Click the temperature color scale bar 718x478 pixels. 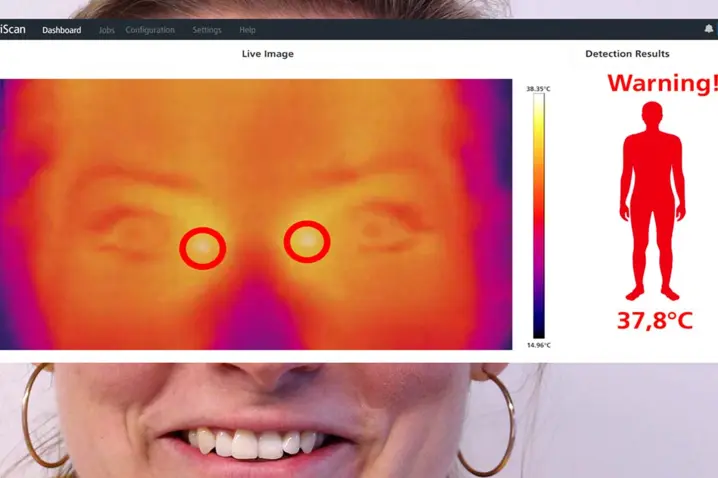(538, 215)
